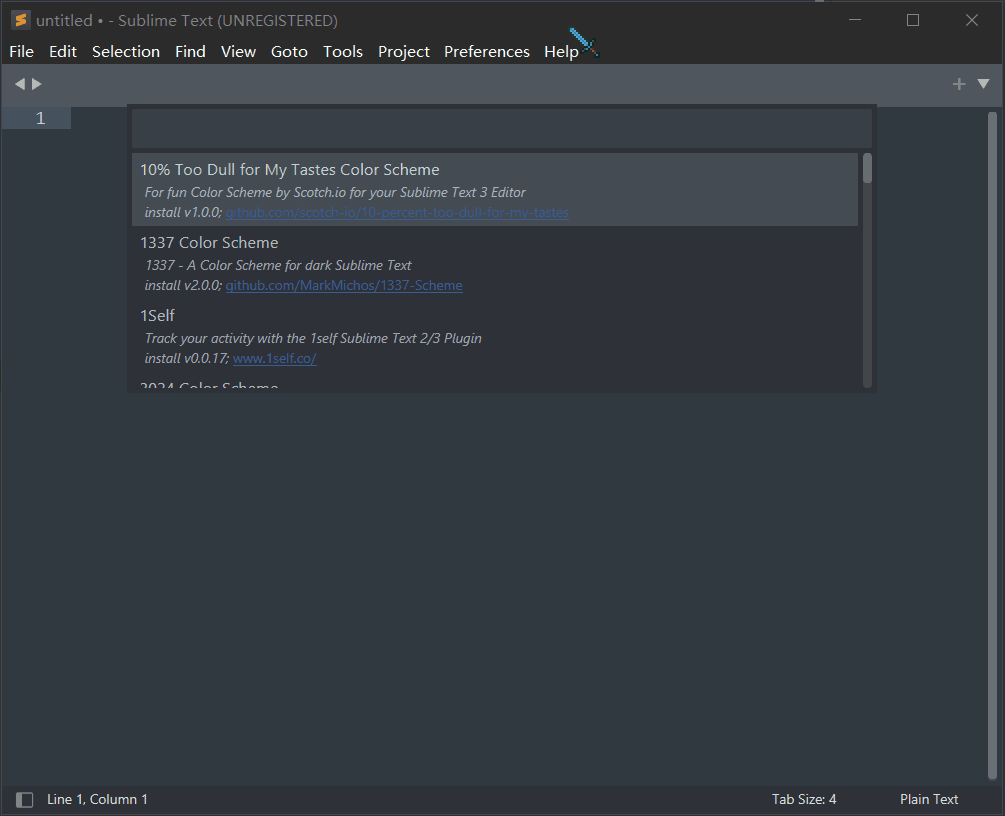This screenshot has width=1005, height=816.
Task: Open the Find menu
Action: [x=190, y=51]
